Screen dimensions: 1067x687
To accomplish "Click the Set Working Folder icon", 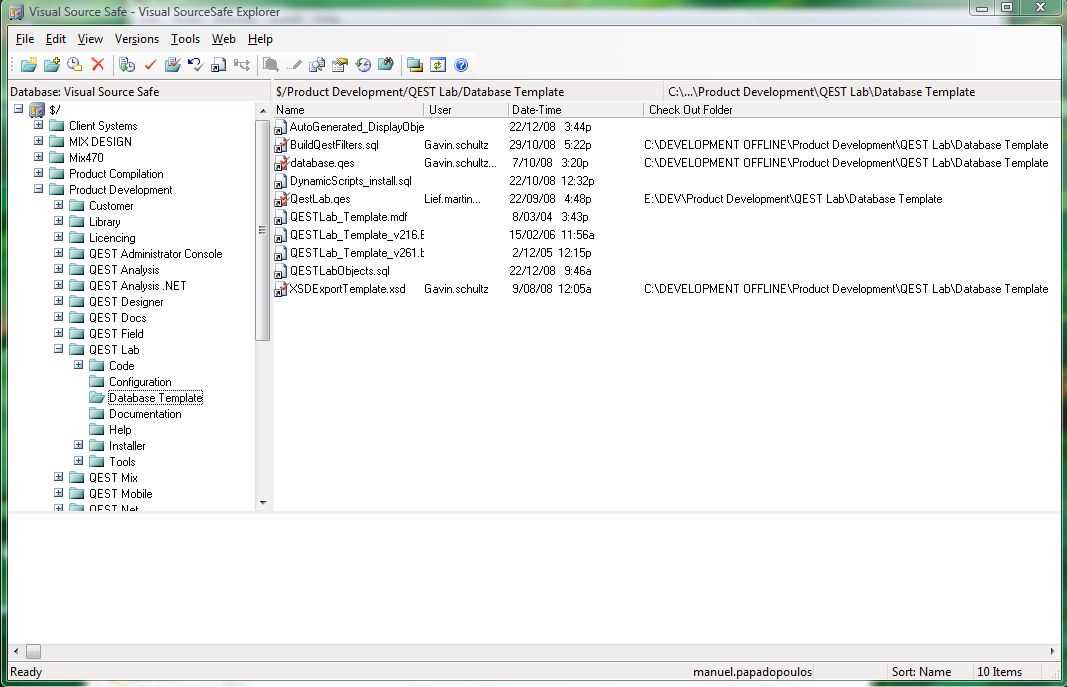I will (x=414, y=65).
